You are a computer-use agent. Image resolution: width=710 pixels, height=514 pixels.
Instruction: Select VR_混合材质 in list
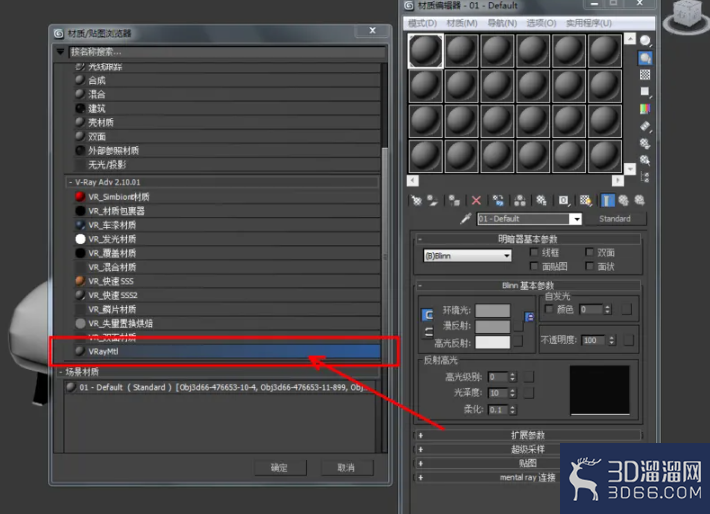pyautogui.click(x=227, y=267)
